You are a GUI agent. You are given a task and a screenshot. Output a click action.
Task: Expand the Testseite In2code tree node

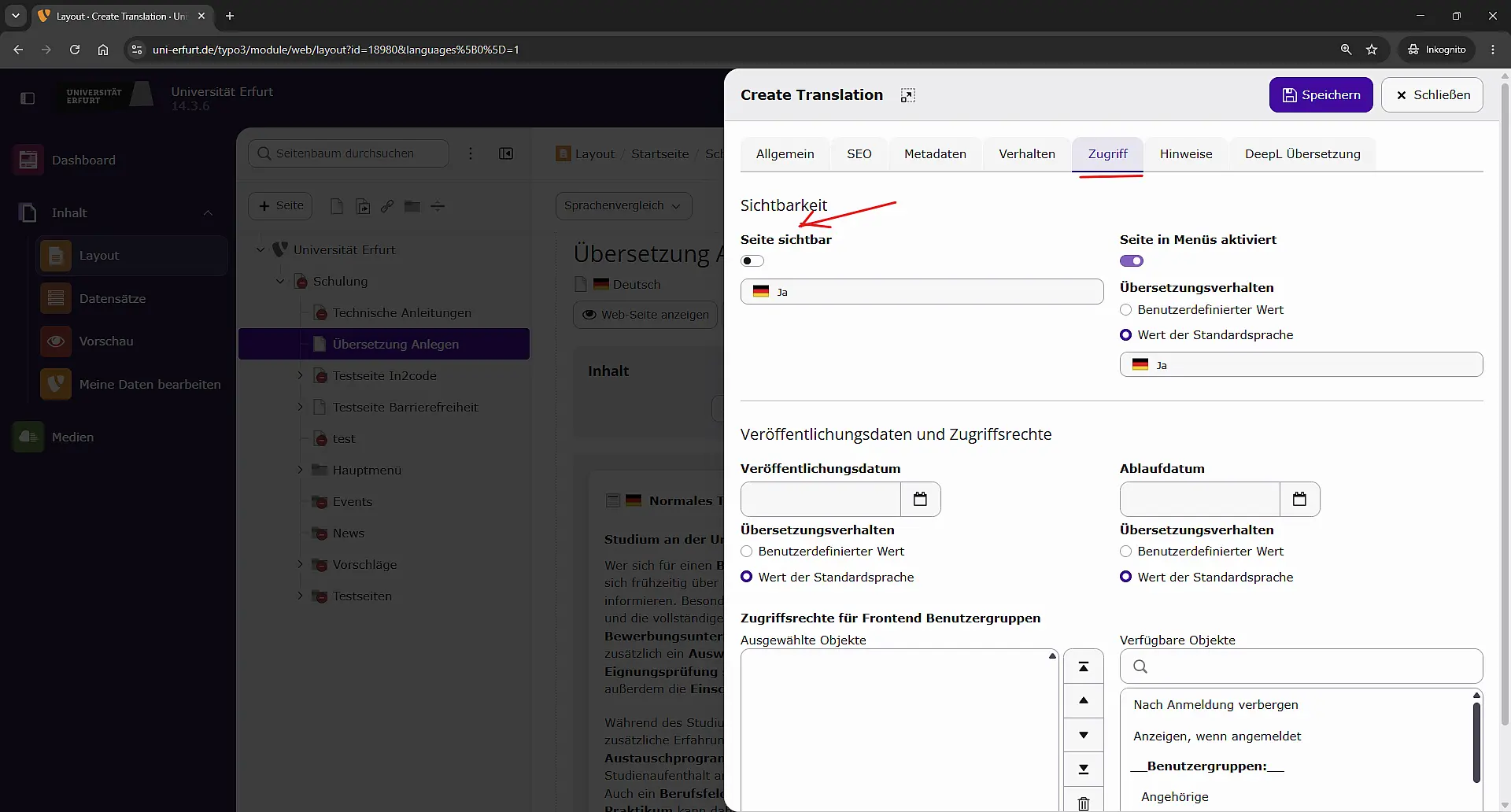coord(300,375)
